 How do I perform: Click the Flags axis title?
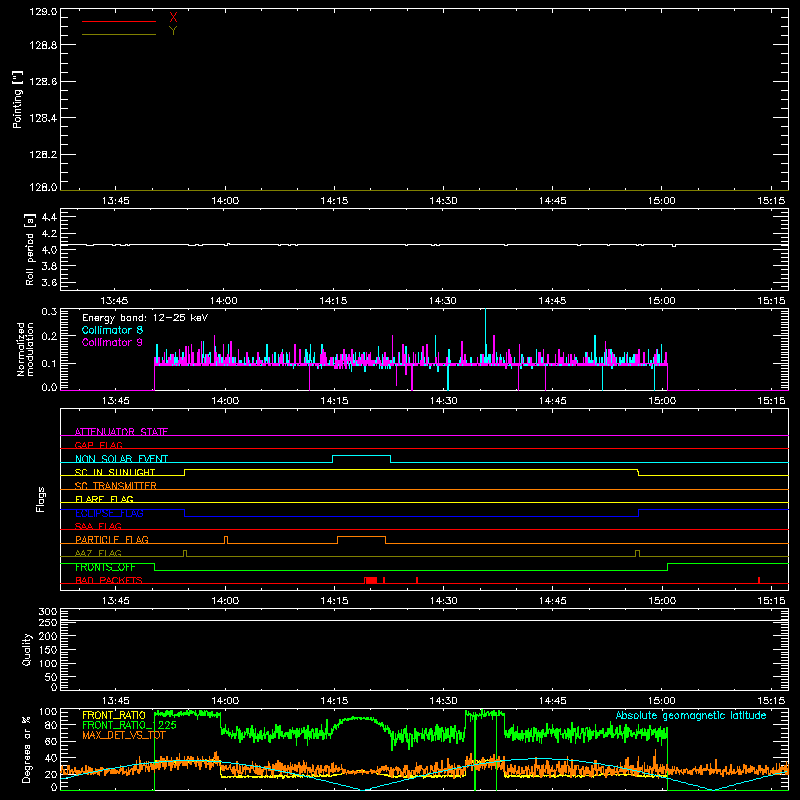[x=40, y=499]
